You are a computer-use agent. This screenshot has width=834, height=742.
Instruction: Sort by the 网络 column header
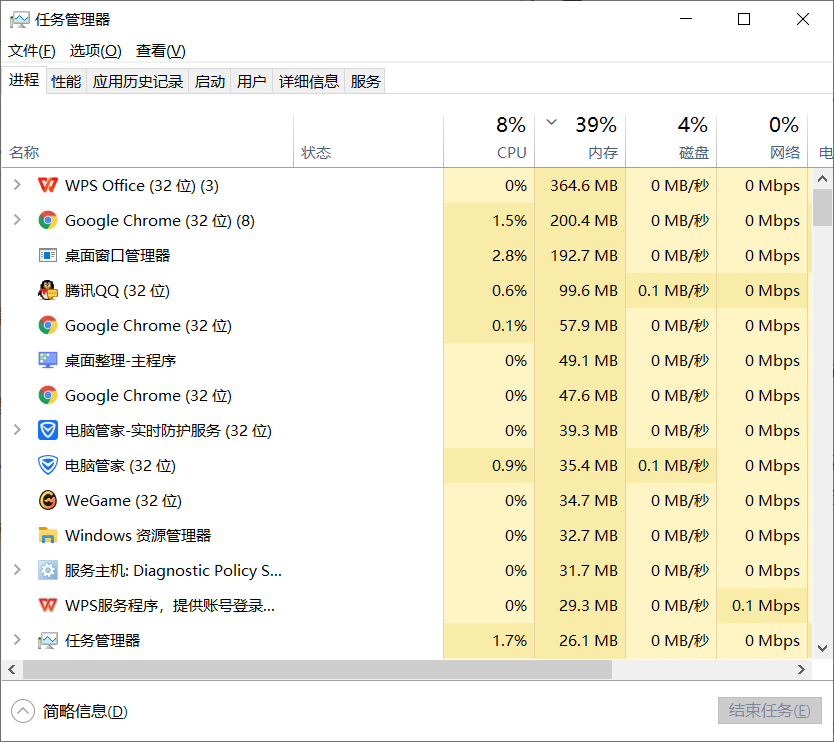coord(762,141)
